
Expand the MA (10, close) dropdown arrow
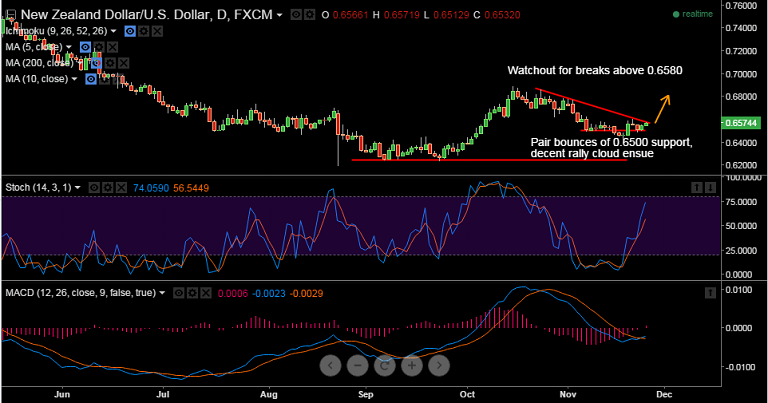tap(74, 79)
